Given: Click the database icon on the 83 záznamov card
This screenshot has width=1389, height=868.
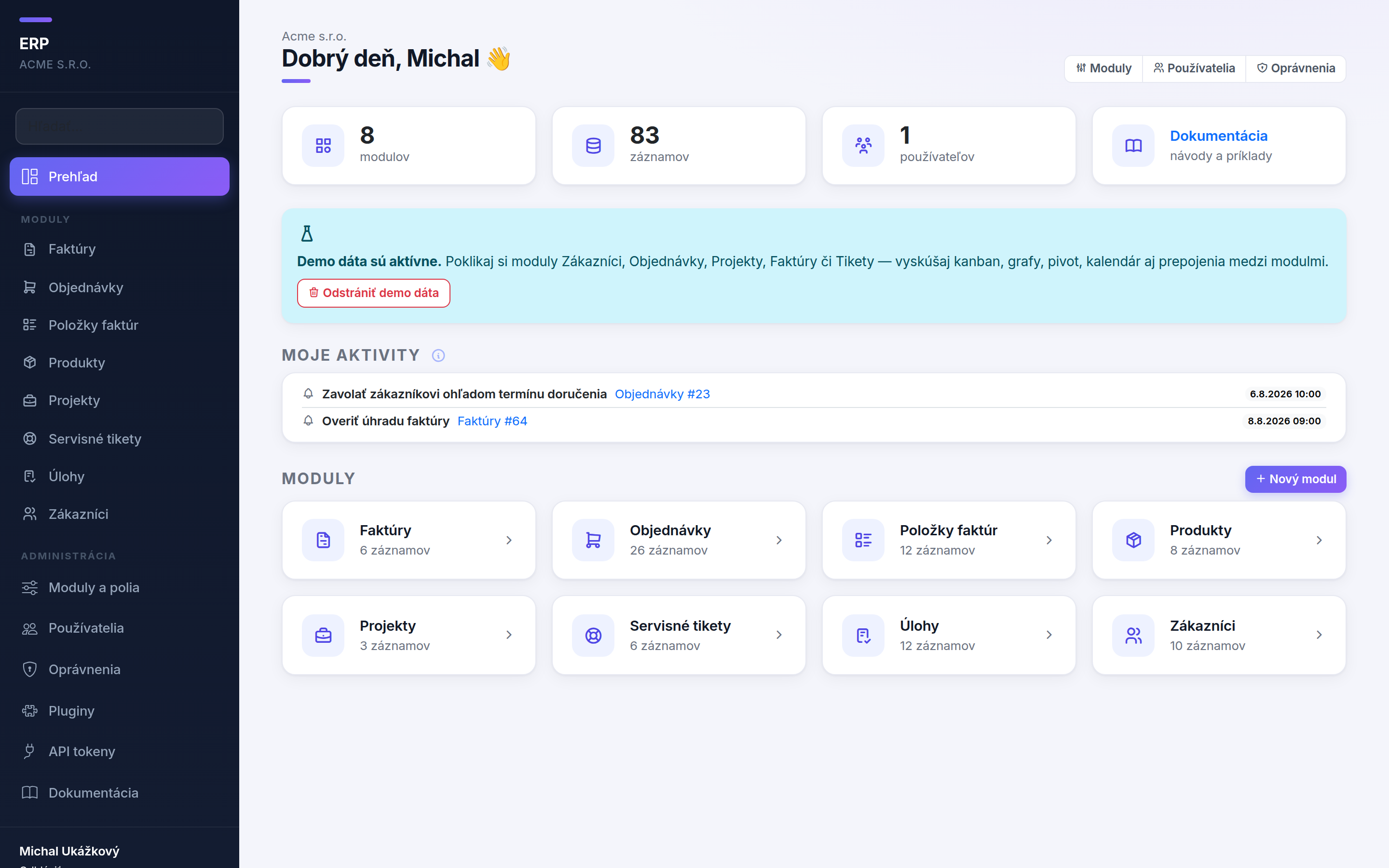Looking at the screenshot, I should pyautogui.click(x=593, y=146).
